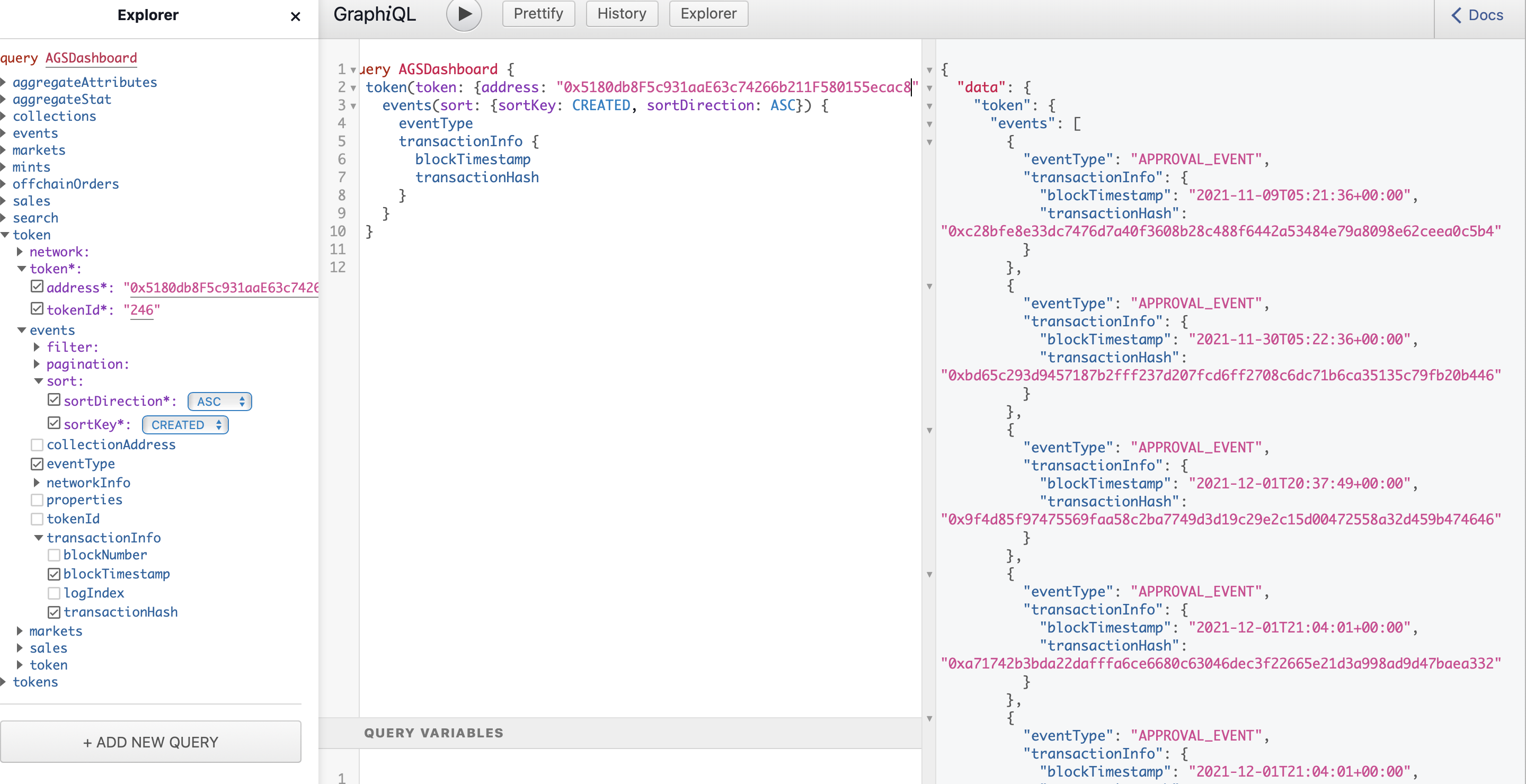Click + ADD NEW QUERY button
Viewport: 1526px width, 784px height.
(x=150, y=742)
